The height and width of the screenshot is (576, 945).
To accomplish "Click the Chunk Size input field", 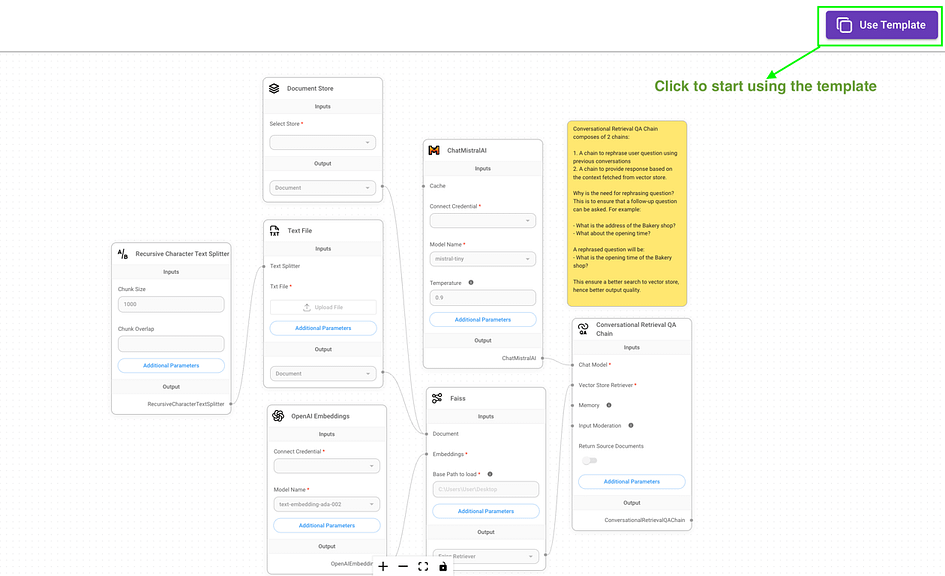I will pos(171,304).
